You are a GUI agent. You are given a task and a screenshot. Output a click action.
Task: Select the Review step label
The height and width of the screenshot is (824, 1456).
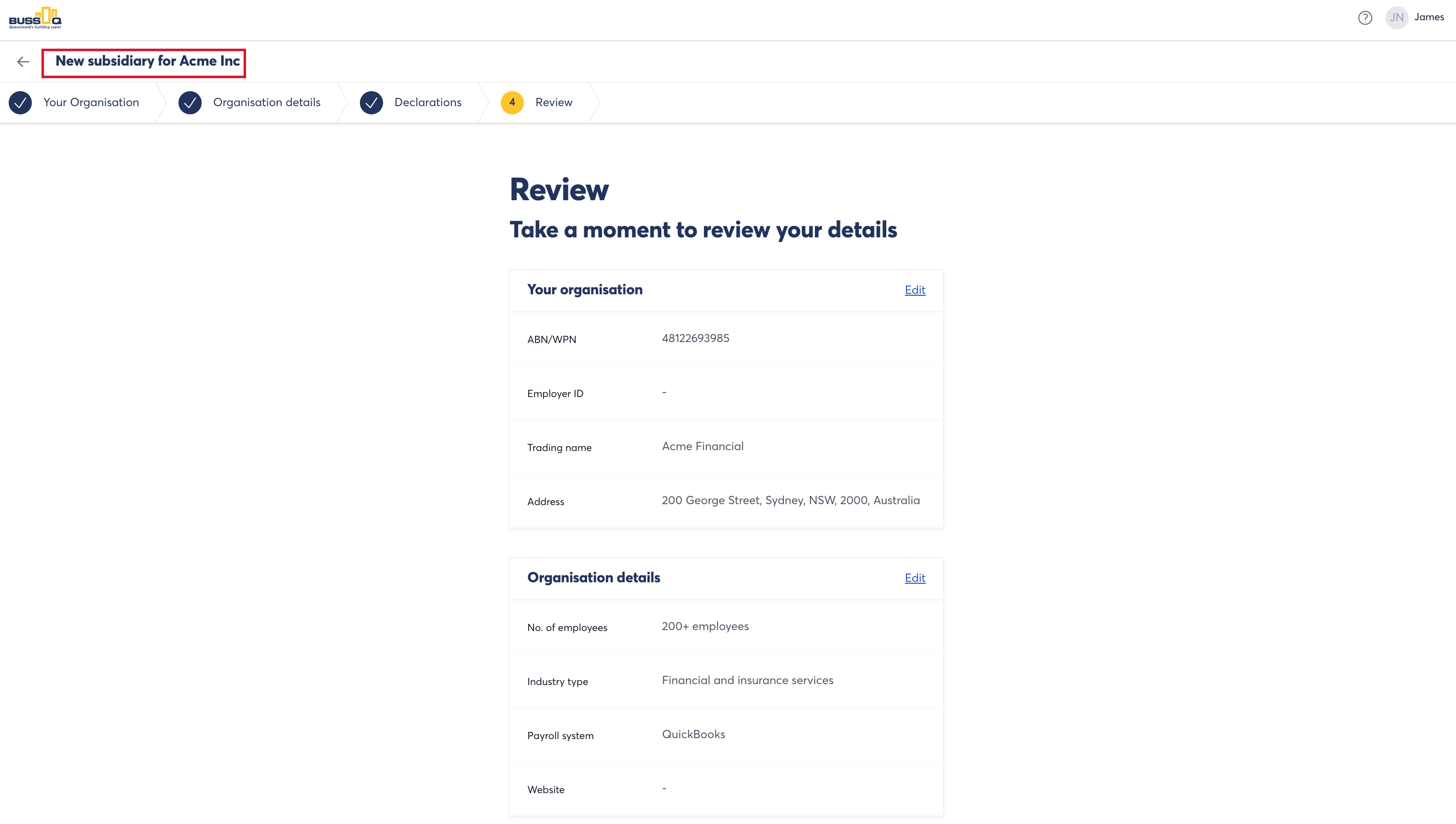[x=553, y=102]
